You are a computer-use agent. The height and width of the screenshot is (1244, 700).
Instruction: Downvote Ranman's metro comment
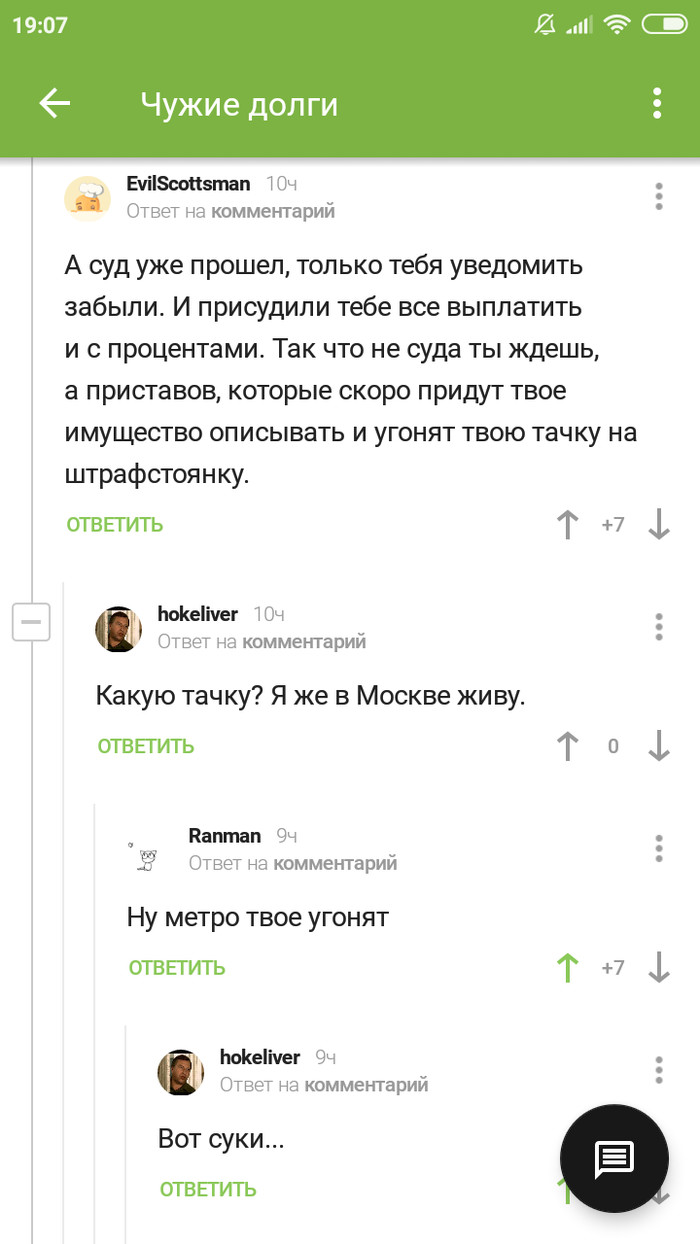[x=660, y=967]
